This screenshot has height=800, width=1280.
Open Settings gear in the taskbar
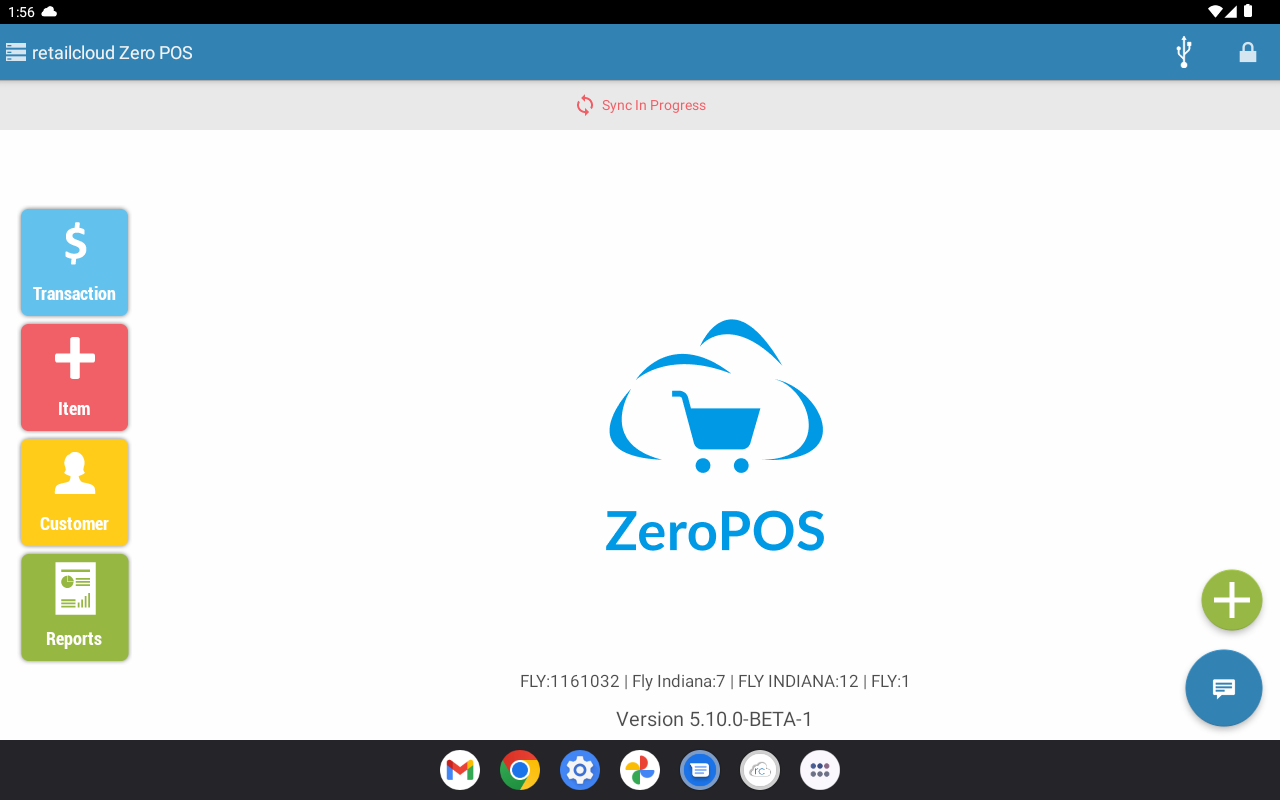point(580,770)
